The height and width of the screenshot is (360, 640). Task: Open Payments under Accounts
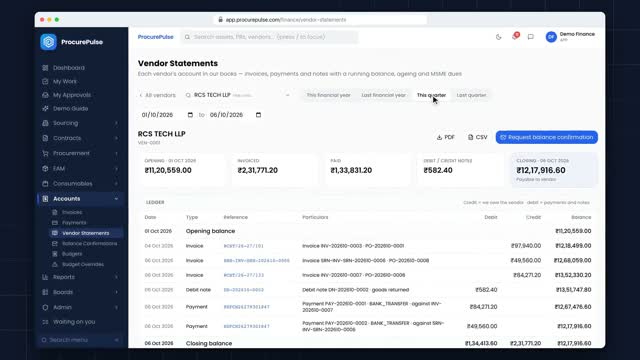pyautogui.click(x=74, y=223)
